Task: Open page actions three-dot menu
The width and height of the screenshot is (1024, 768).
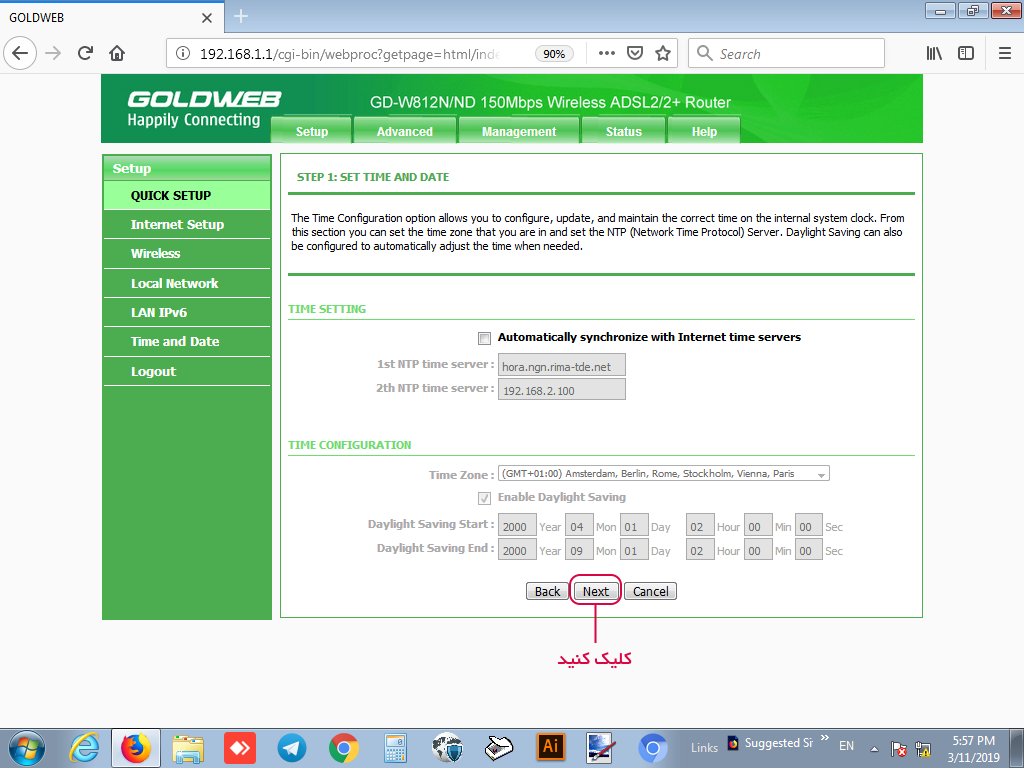Action: click(x=606, y=53)
